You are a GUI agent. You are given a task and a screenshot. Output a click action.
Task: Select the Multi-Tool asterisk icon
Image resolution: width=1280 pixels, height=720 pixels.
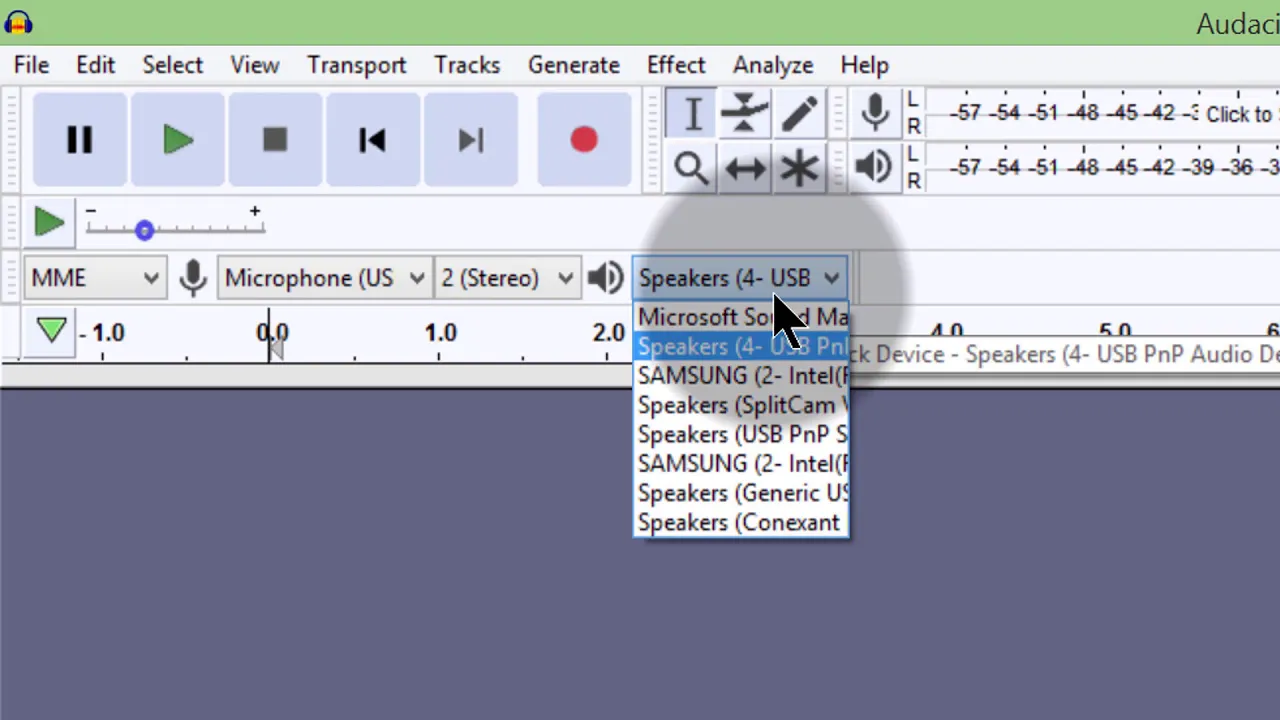799,167
